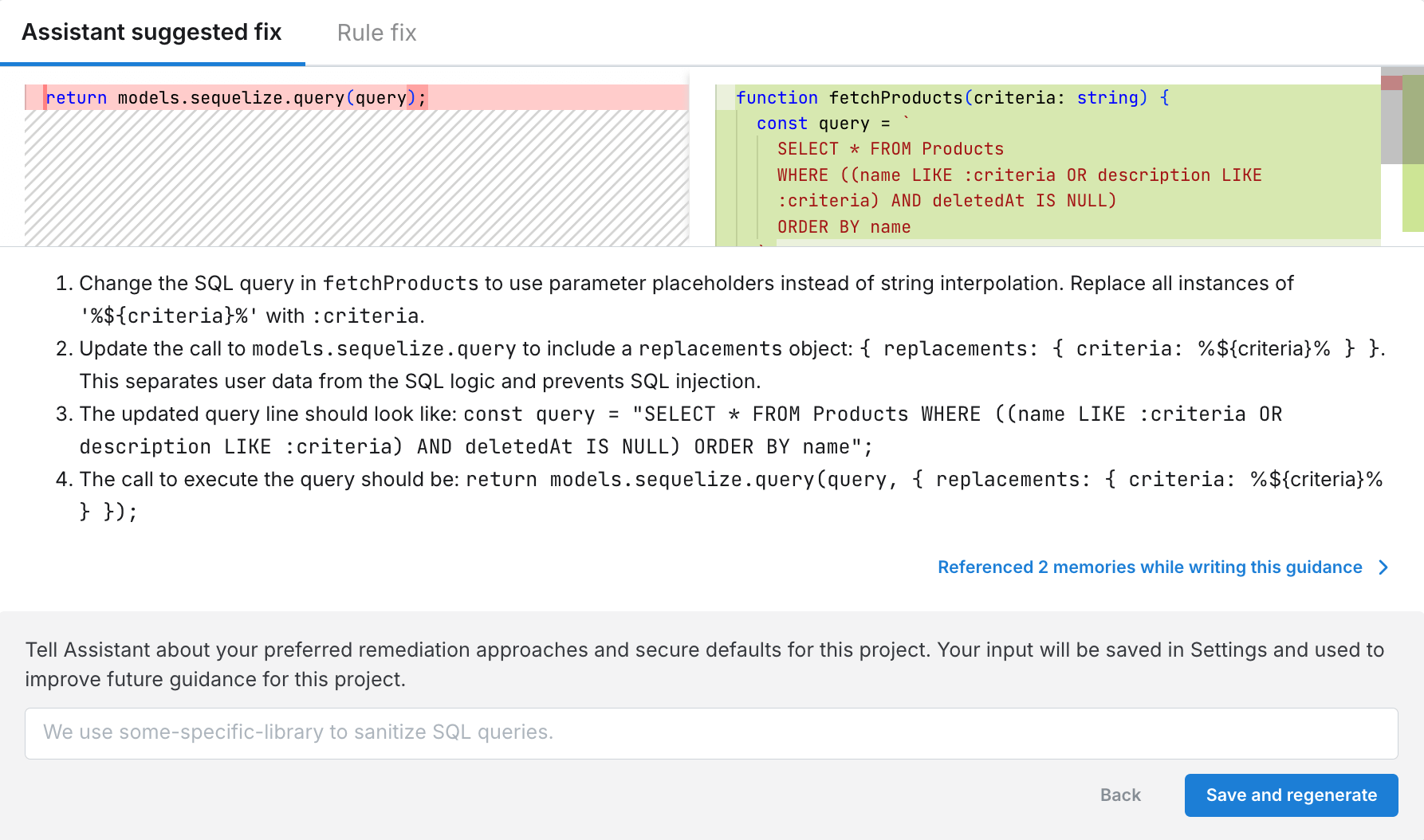Switch to the Rule fix tab

(376, 32)
